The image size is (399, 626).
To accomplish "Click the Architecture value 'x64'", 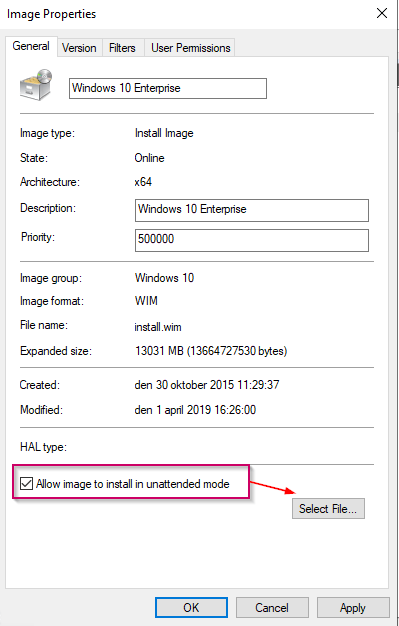I will tap(143, 182).
